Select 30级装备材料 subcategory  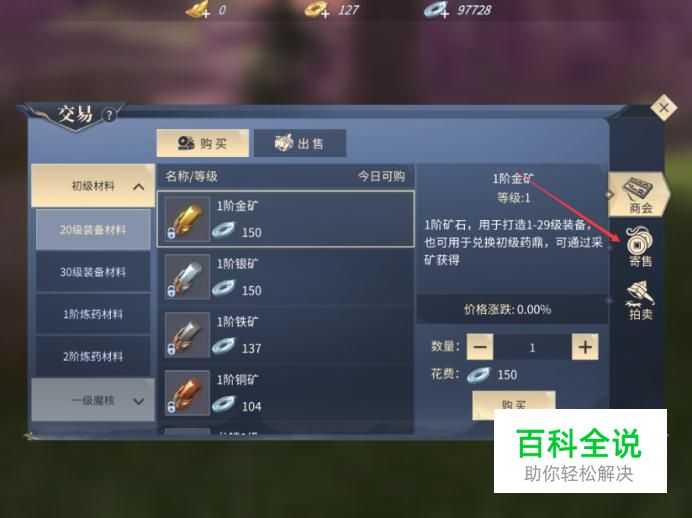(x=93, y=272)
